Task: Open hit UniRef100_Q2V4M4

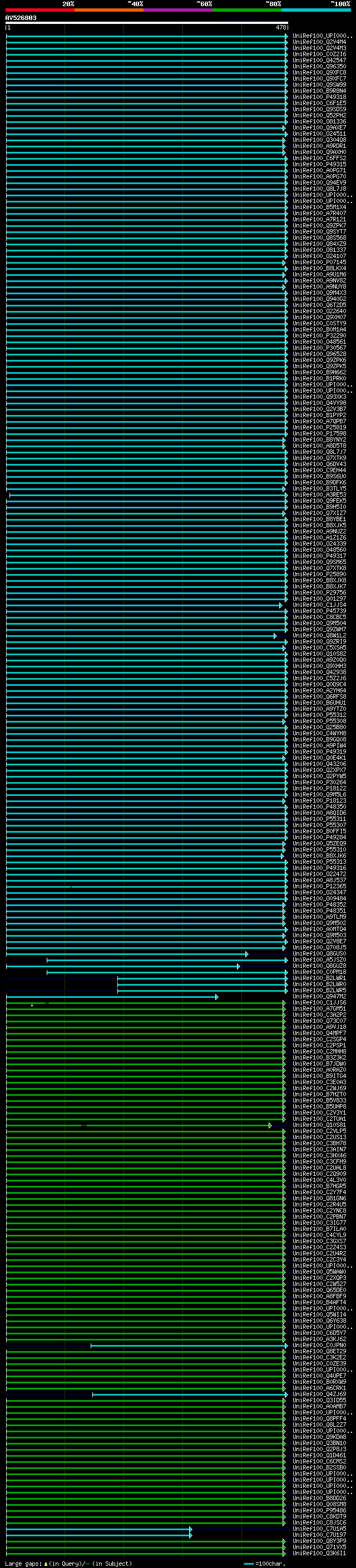Action: point(319,42)
